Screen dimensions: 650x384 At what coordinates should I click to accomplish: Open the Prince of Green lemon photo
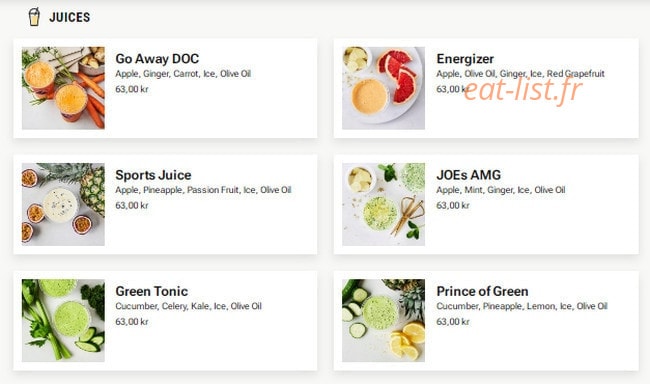[x=383, y=320]
